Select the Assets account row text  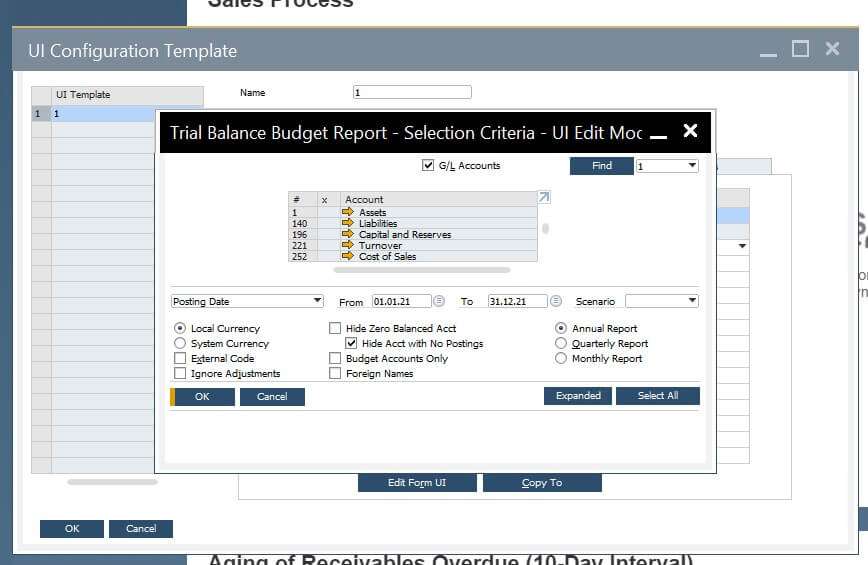373,212
